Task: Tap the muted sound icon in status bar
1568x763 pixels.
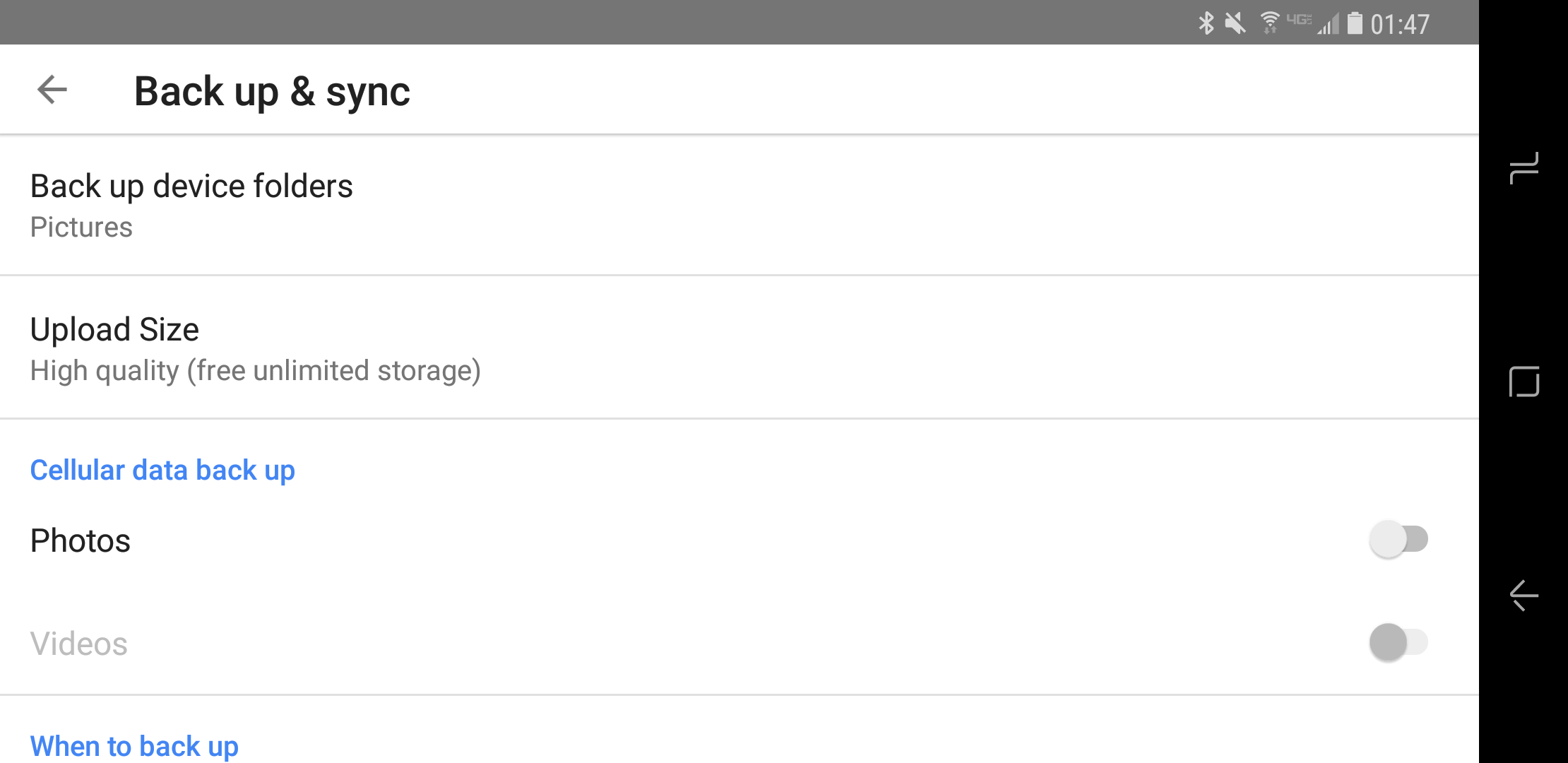Action: pos(1235,23)
